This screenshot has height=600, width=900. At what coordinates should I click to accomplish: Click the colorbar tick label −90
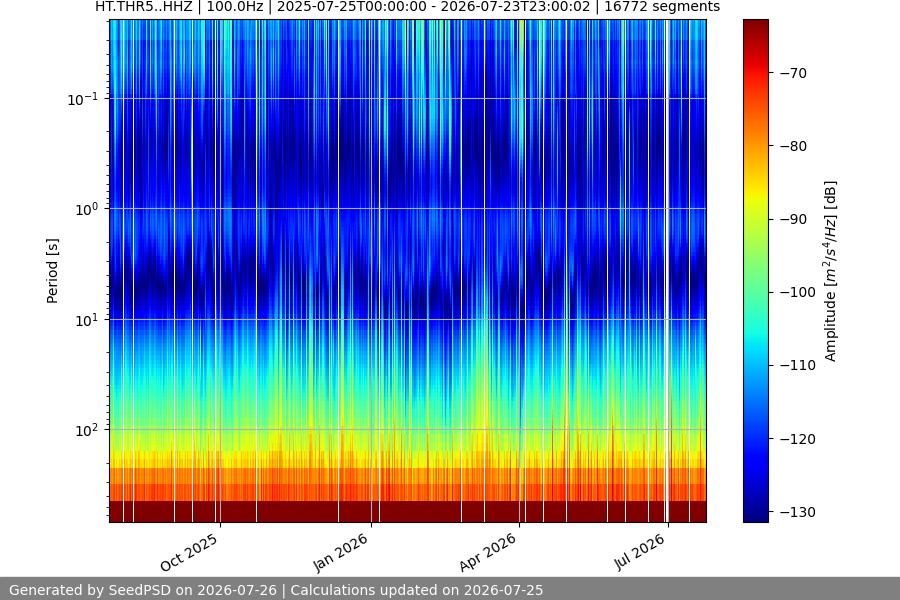(793, 219)
